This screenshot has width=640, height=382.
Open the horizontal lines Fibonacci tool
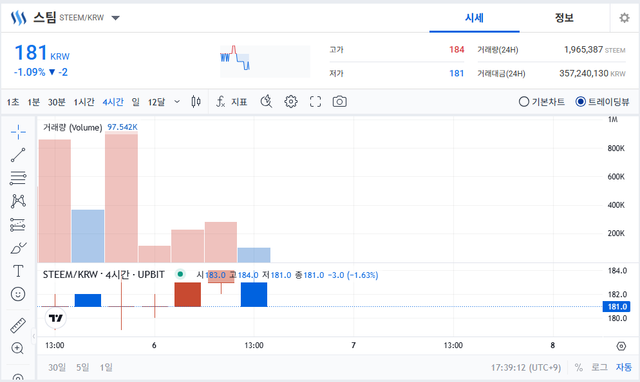[x=18, y=178]
